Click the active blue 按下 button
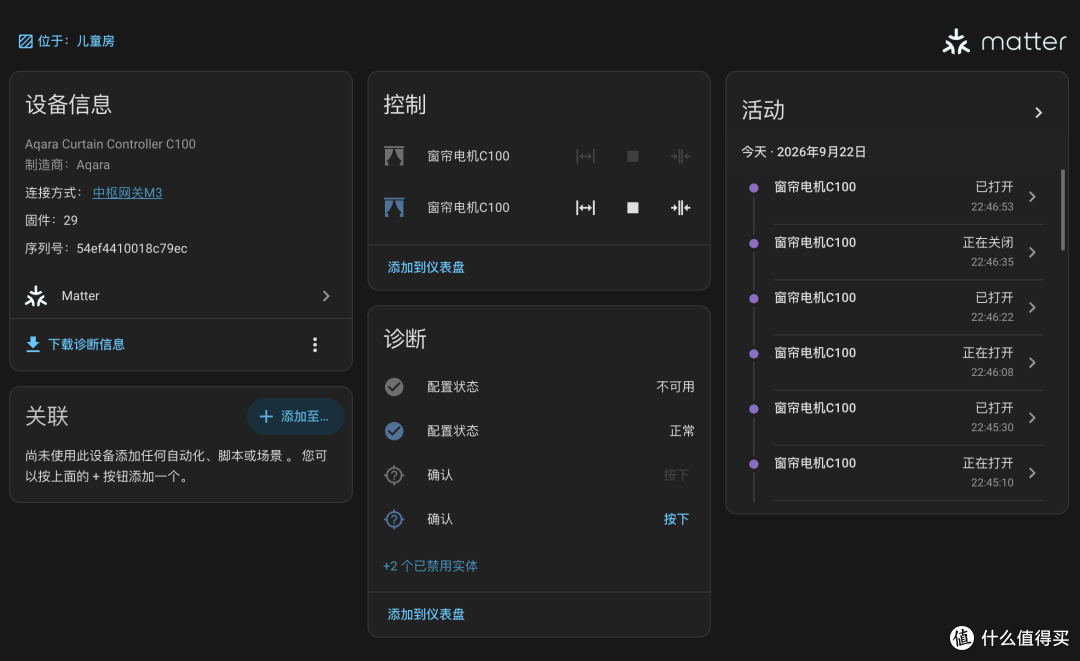The width and height of the screenshot is (1080, 661). click(676, 519)
